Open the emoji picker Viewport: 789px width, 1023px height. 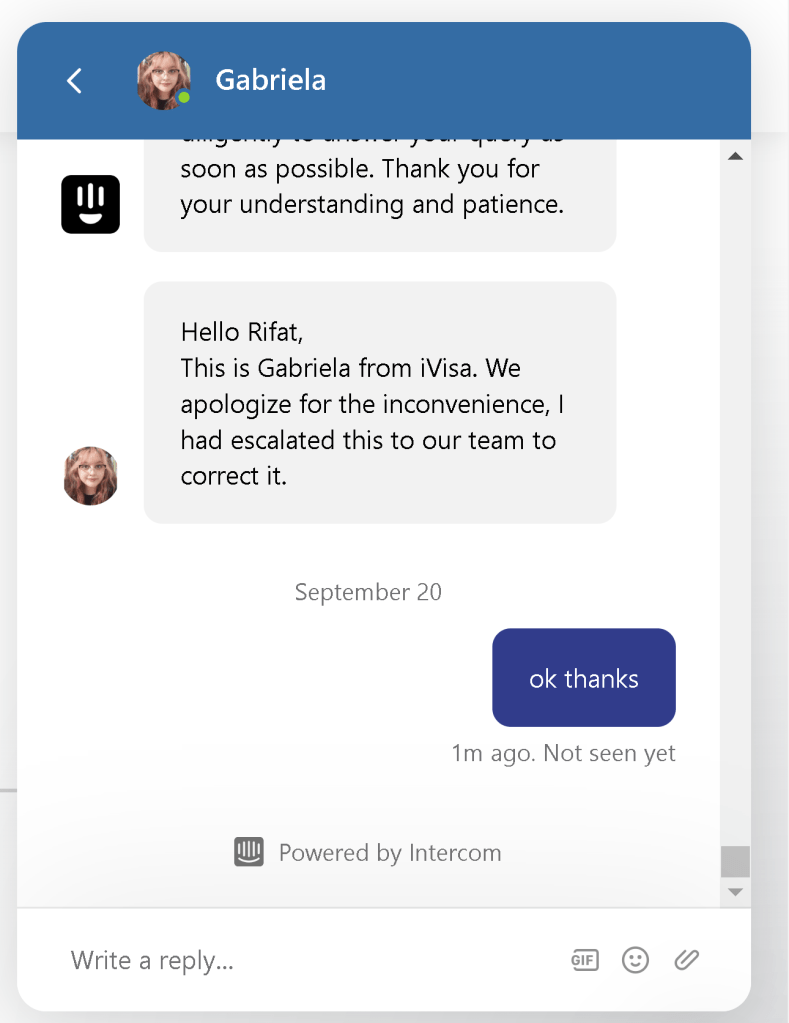click(x=635, y=960)
